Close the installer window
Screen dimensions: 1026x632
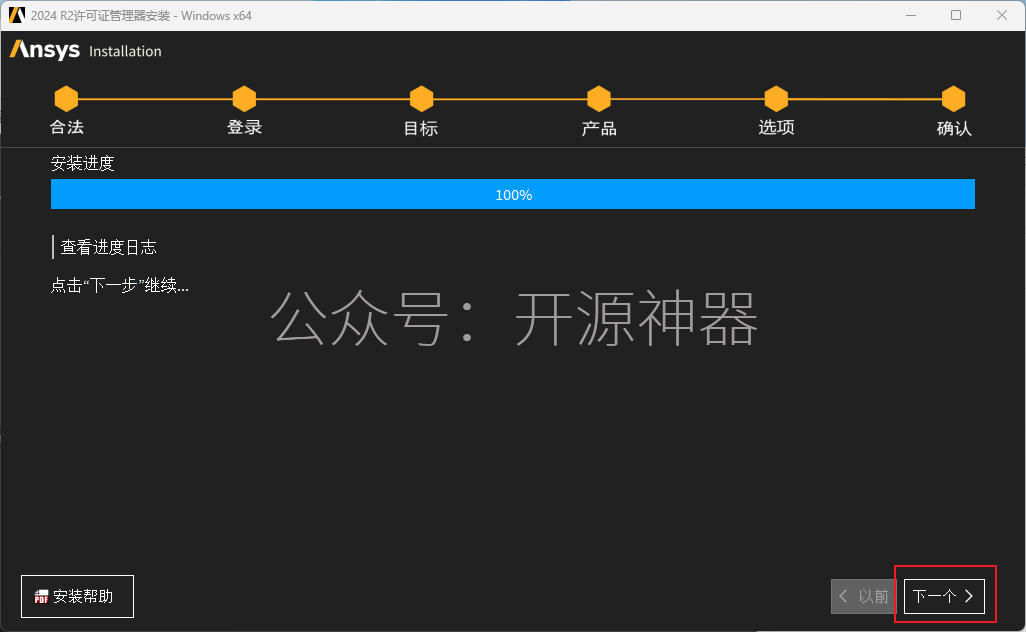(1002, 15)
